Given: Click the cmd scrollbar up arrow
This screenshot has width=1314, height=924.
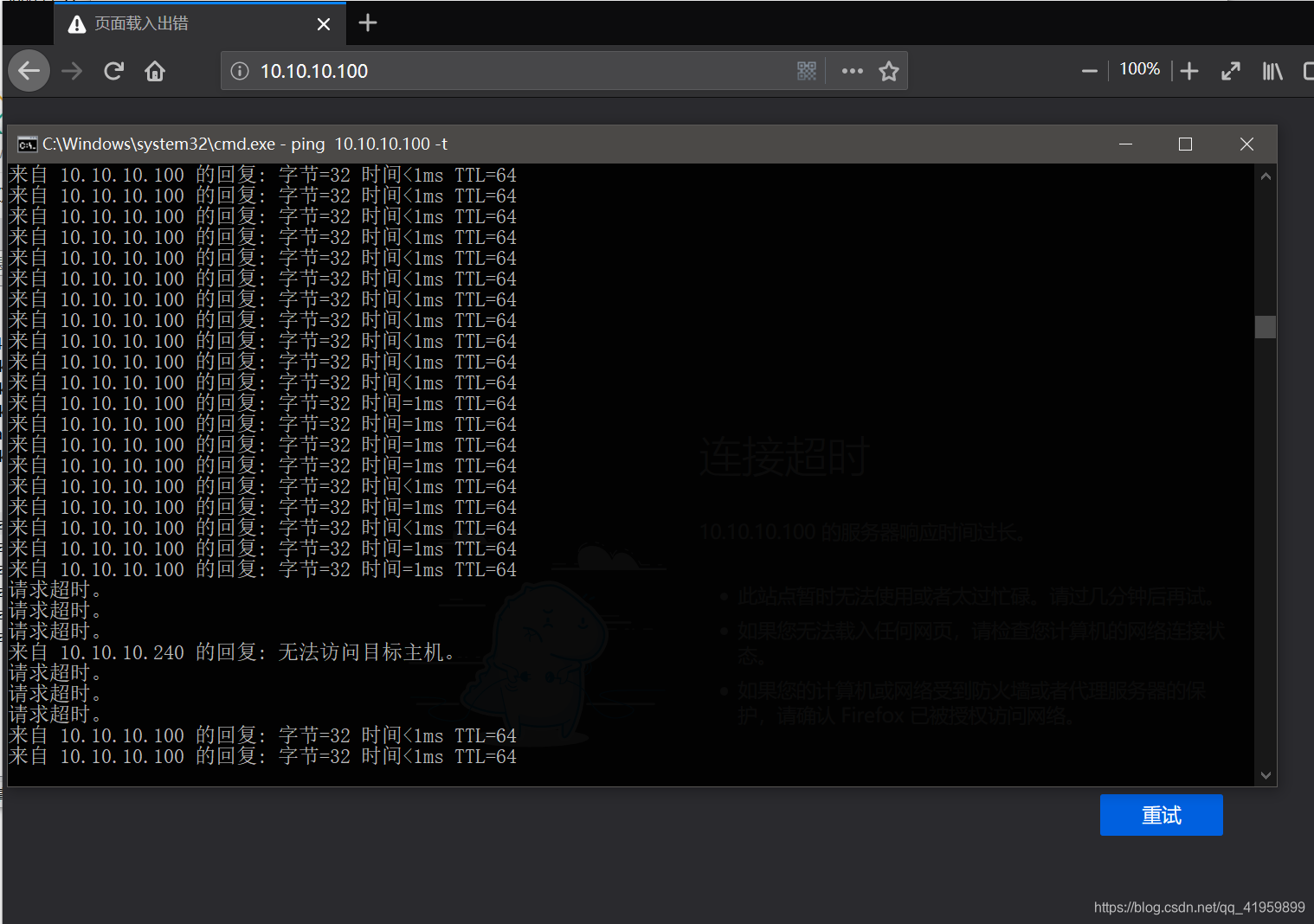Looking at the screenshot, I should 1266,176.
